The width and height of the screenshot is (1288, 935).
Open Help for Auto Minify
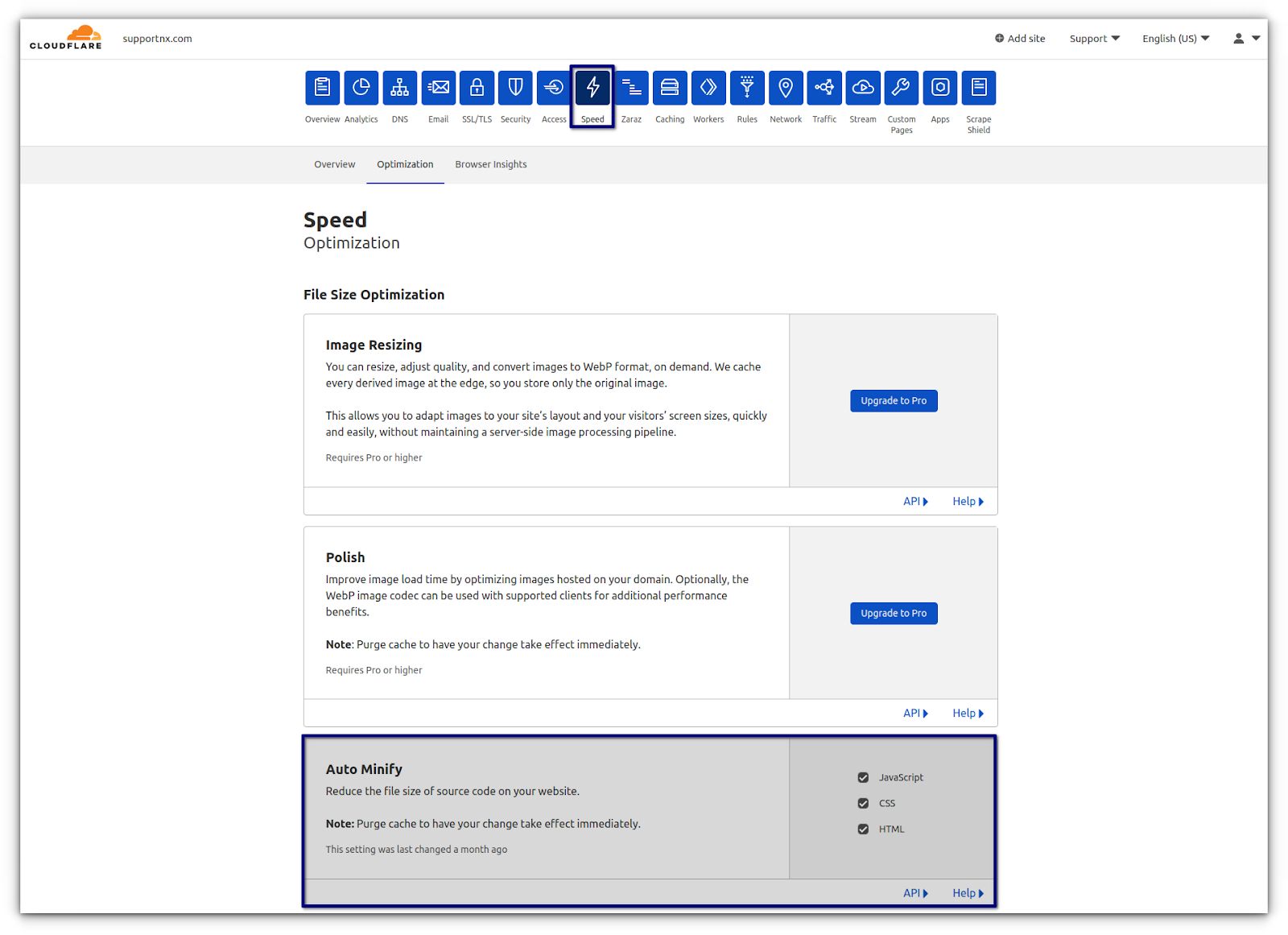click(x=968, y=892)
